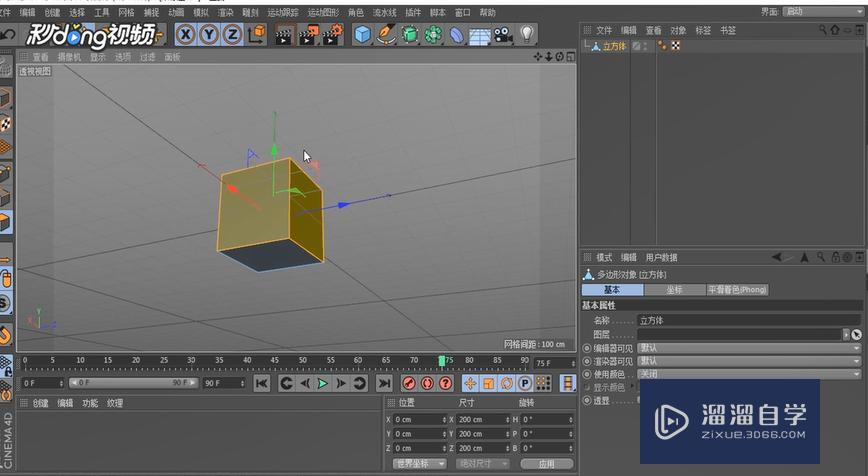Toggle rotation keyframe recording
This screenshot has height=476, width=868.
507,383
